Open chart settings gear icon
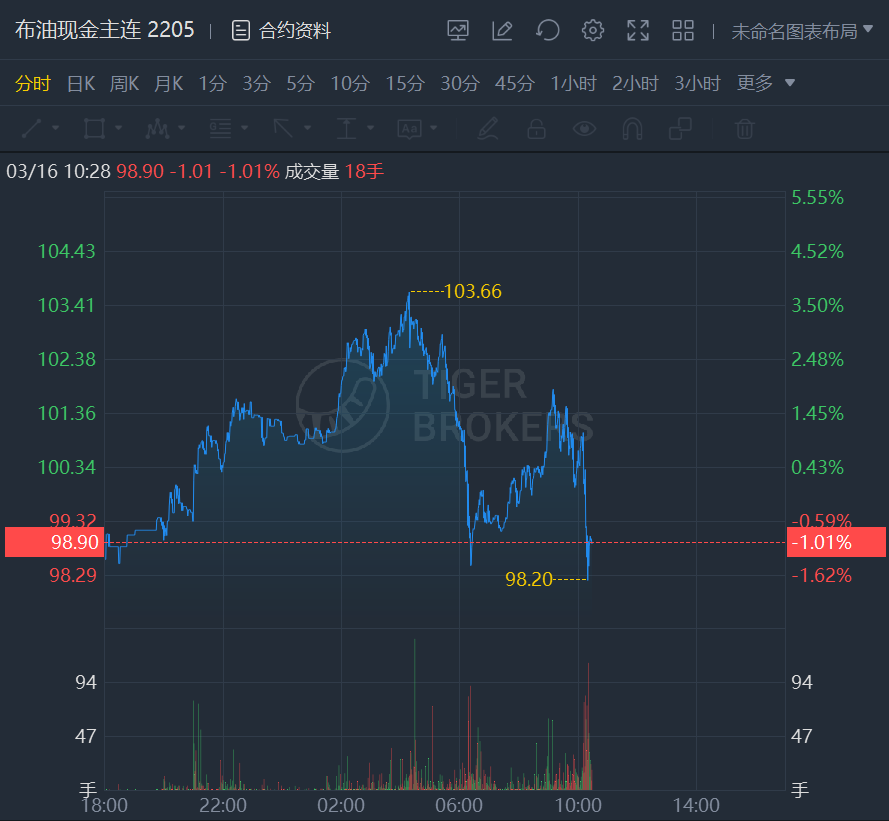This screenshot has width=889, height=821. click(593, 31)
